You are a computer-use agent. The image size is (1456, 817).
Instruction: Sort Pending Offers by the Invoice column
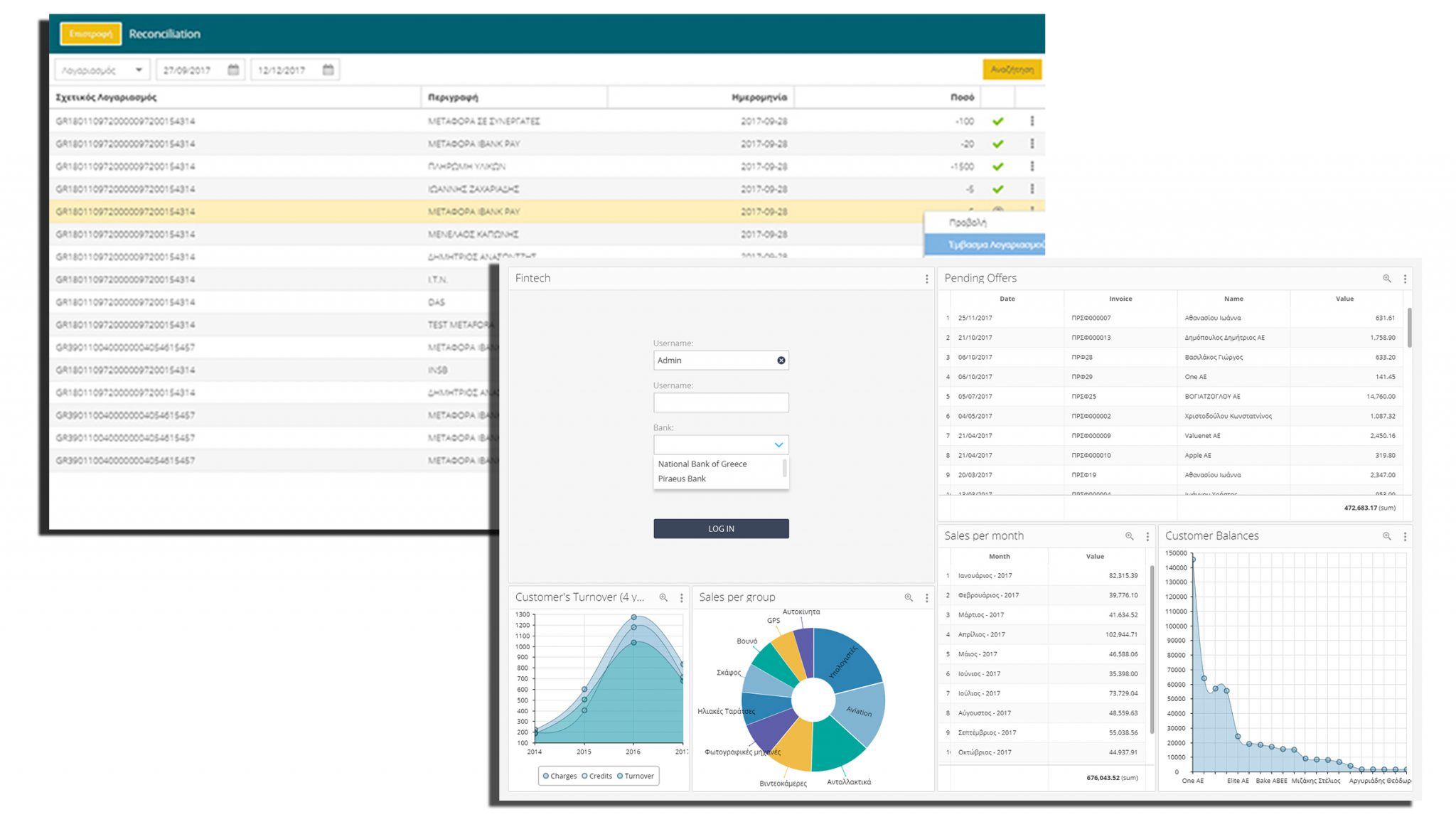click(x=1120, y=299)
